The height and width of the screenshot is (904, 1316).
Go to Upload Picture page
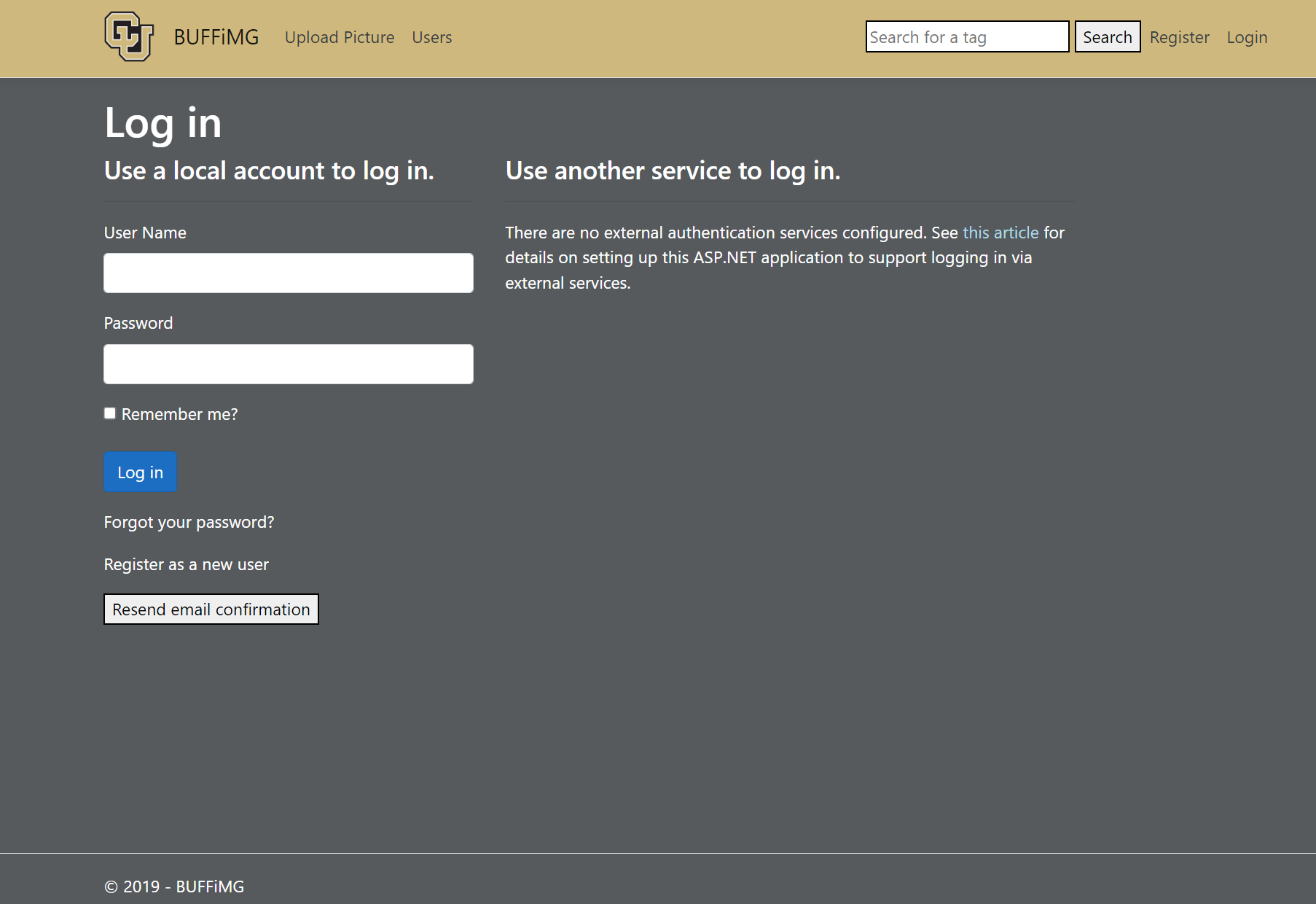pyautogui.click(x=340, y=37)
